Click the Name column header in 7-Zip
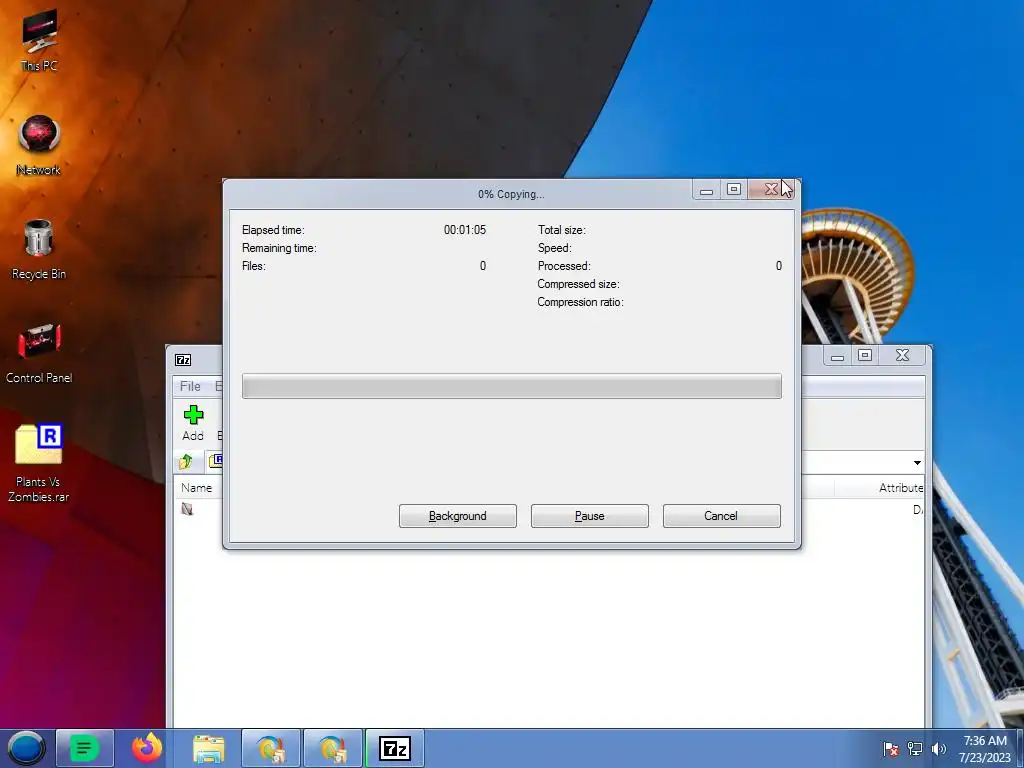 (197, 487)
